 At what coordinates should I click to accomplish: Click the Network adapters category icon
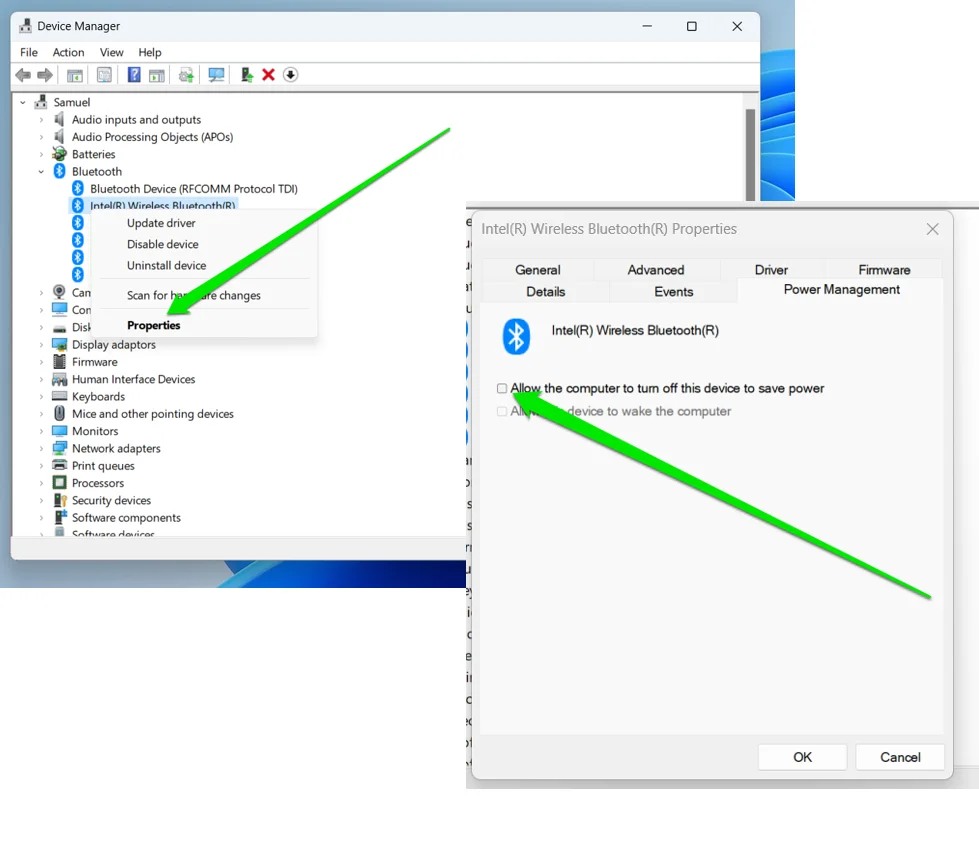click(x=59, y=448)
